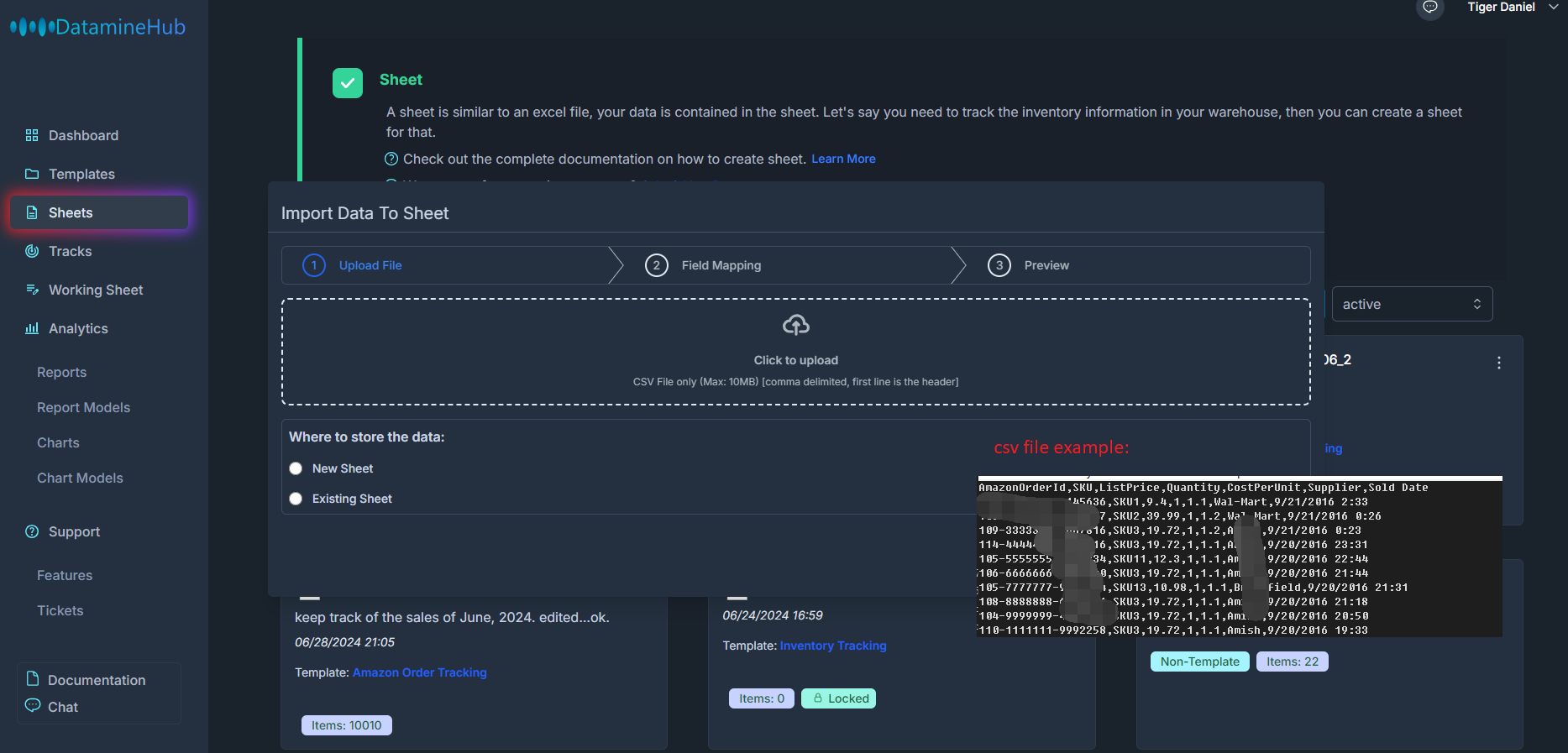Open Inventory Tracking template link
This screenshot has height=753, width=1568.
pos(833,646)
